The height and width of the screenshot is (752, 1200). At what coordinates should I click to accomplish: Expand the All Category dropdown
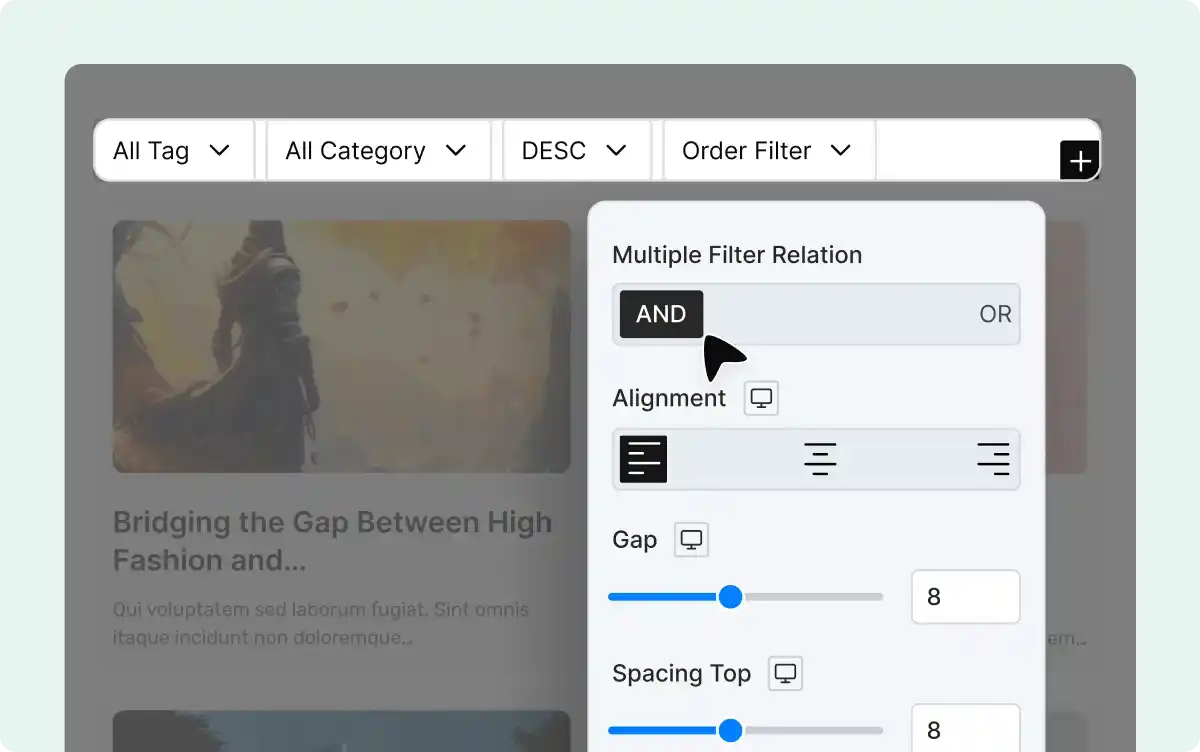point(377,151)
